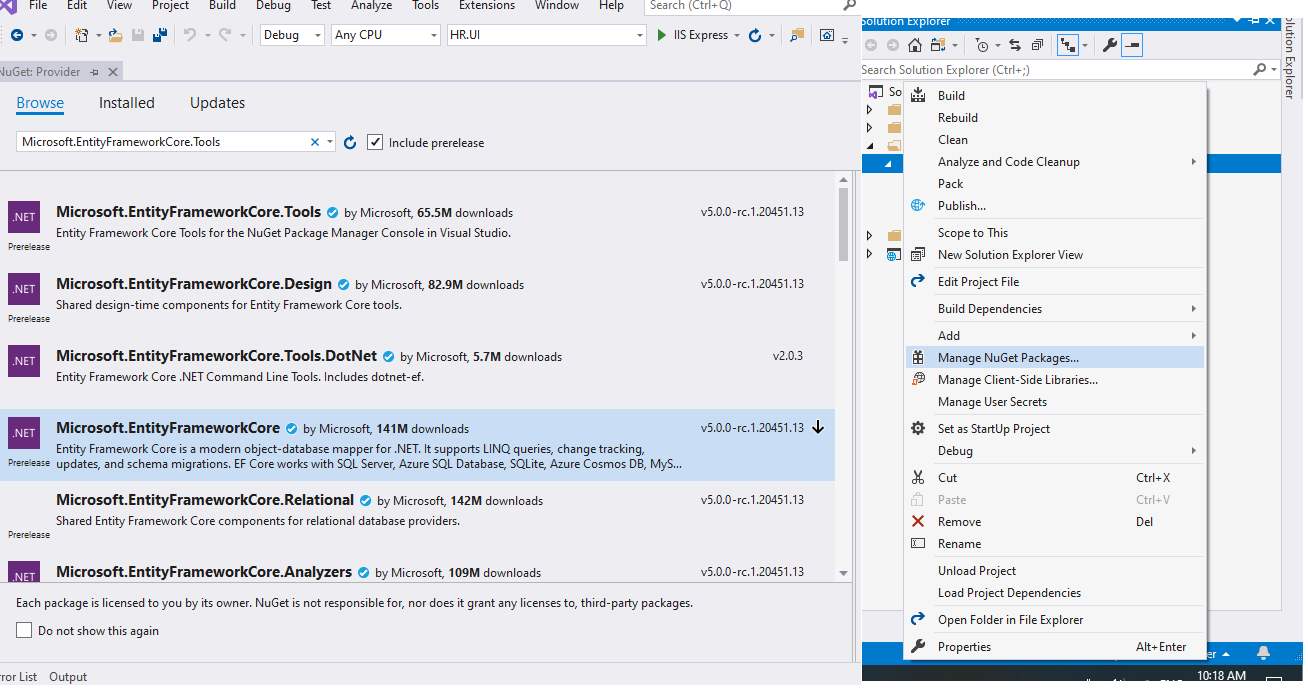Pin the NuGet: Provider document tab
Image resolution: width=1308 pixels, height=688 pixels.
click(95, 72)
